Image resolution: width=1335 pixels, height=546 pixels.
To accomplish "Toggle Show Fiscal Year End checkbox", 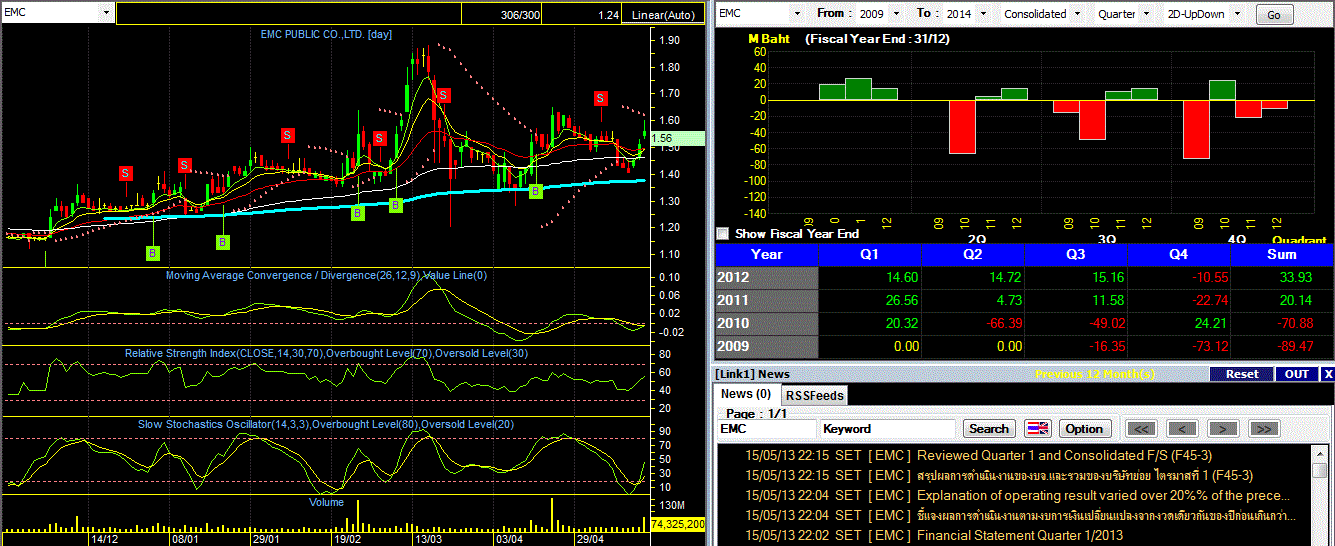I will point(723,233).
